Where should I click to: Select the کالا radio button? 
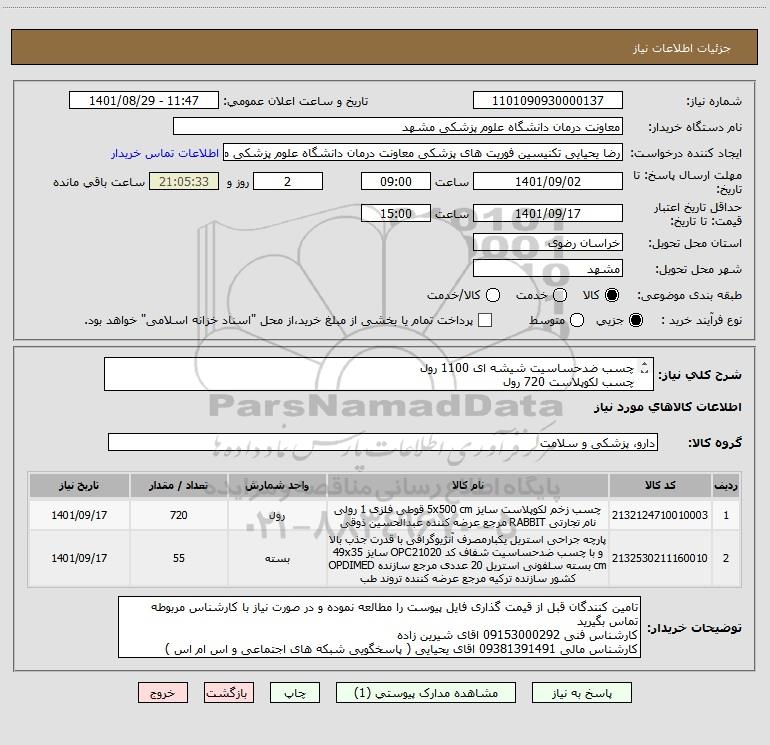click(612, 295)
